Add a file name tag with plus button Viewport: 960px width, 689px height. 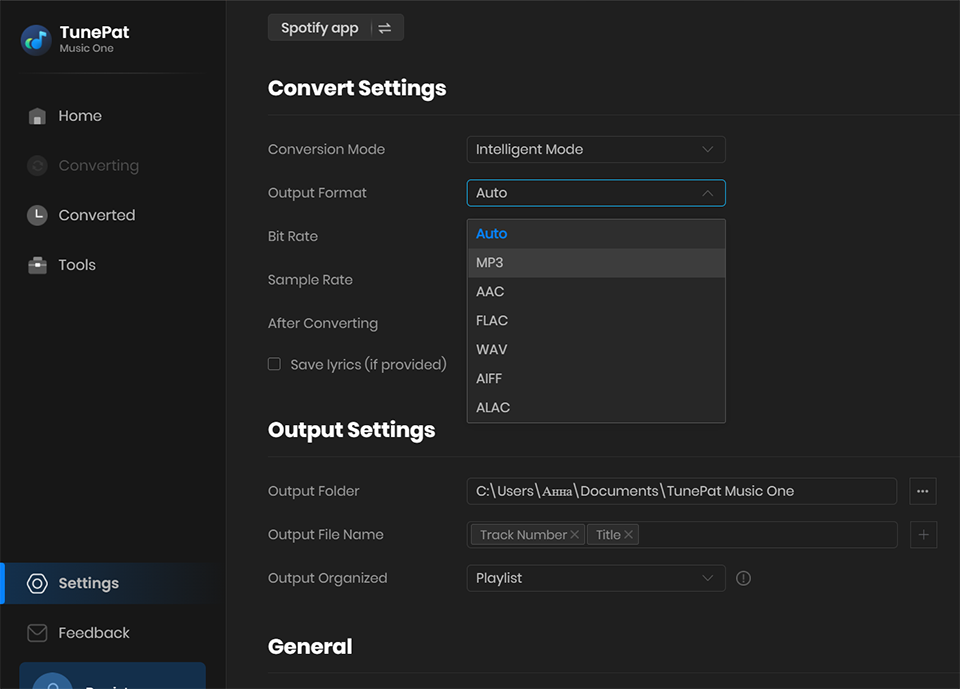coord(923,535)
